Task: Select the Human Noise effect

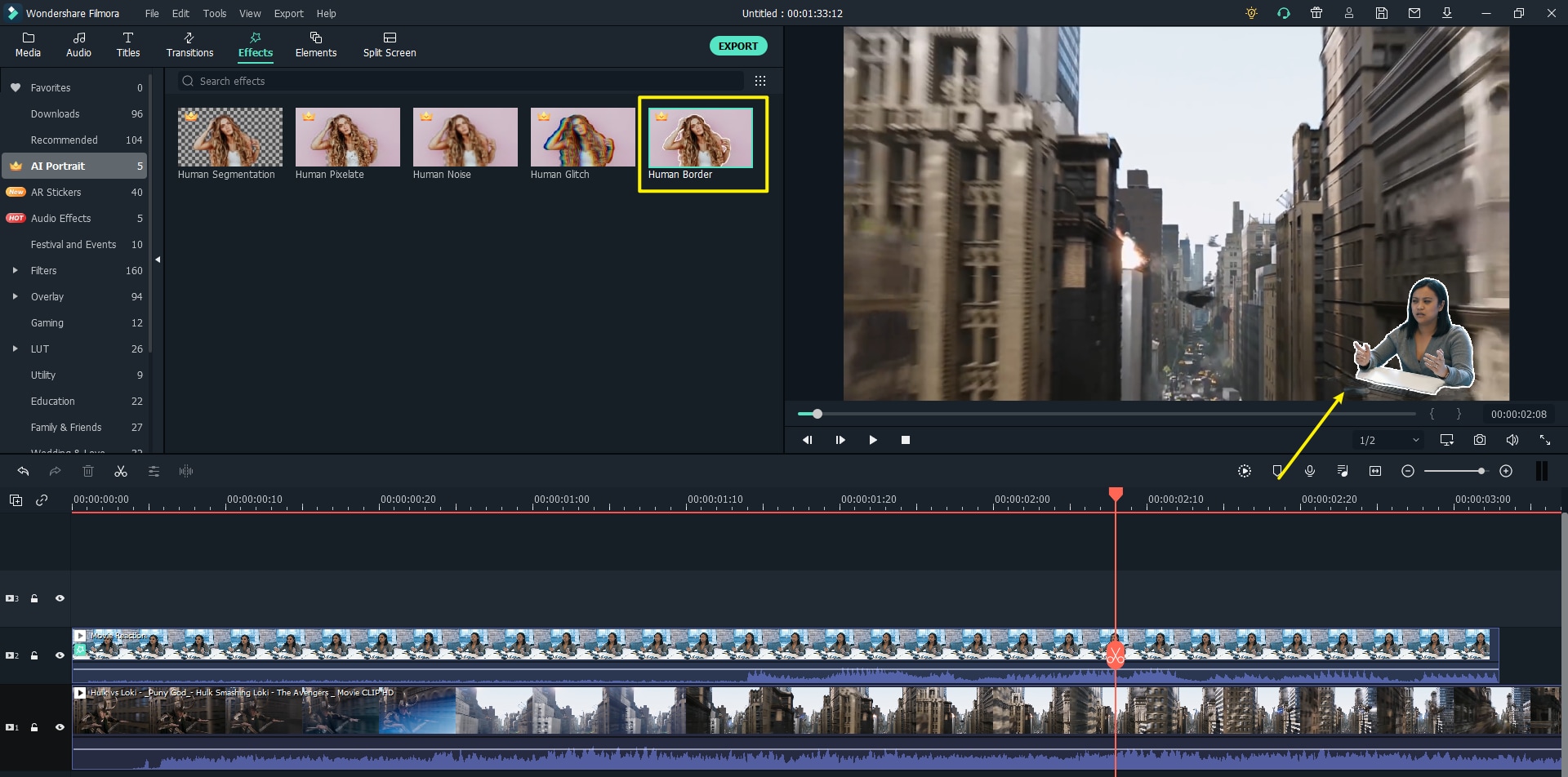Action: tap(465, 144)
